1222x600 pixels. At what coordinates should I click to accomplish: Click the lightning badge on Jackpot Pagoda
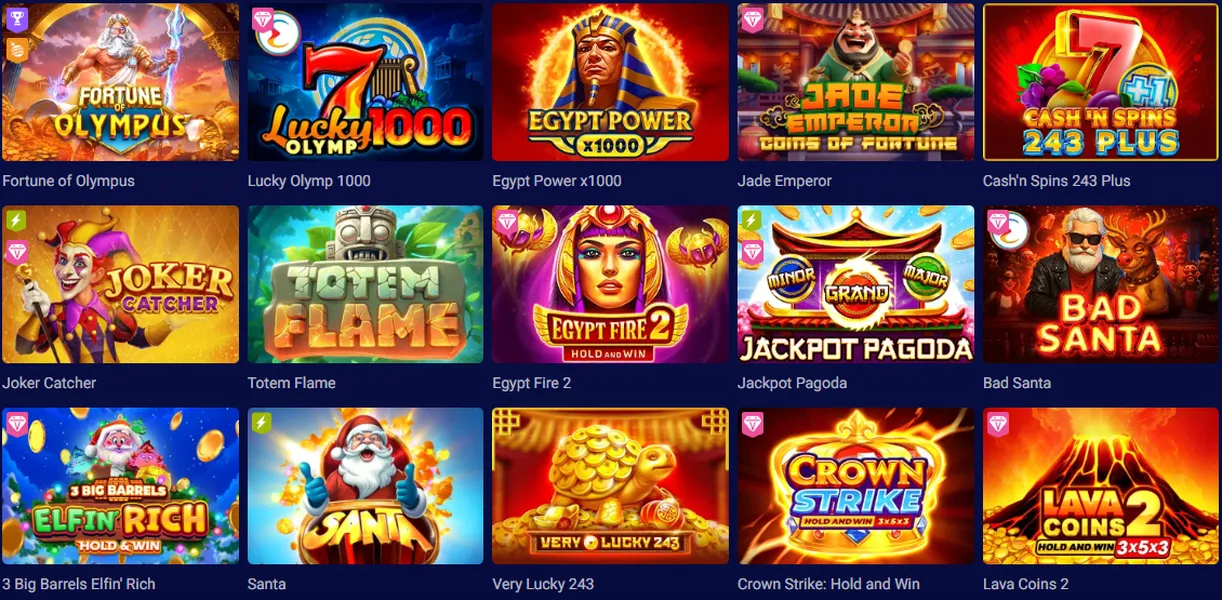[x=752, y=221]
